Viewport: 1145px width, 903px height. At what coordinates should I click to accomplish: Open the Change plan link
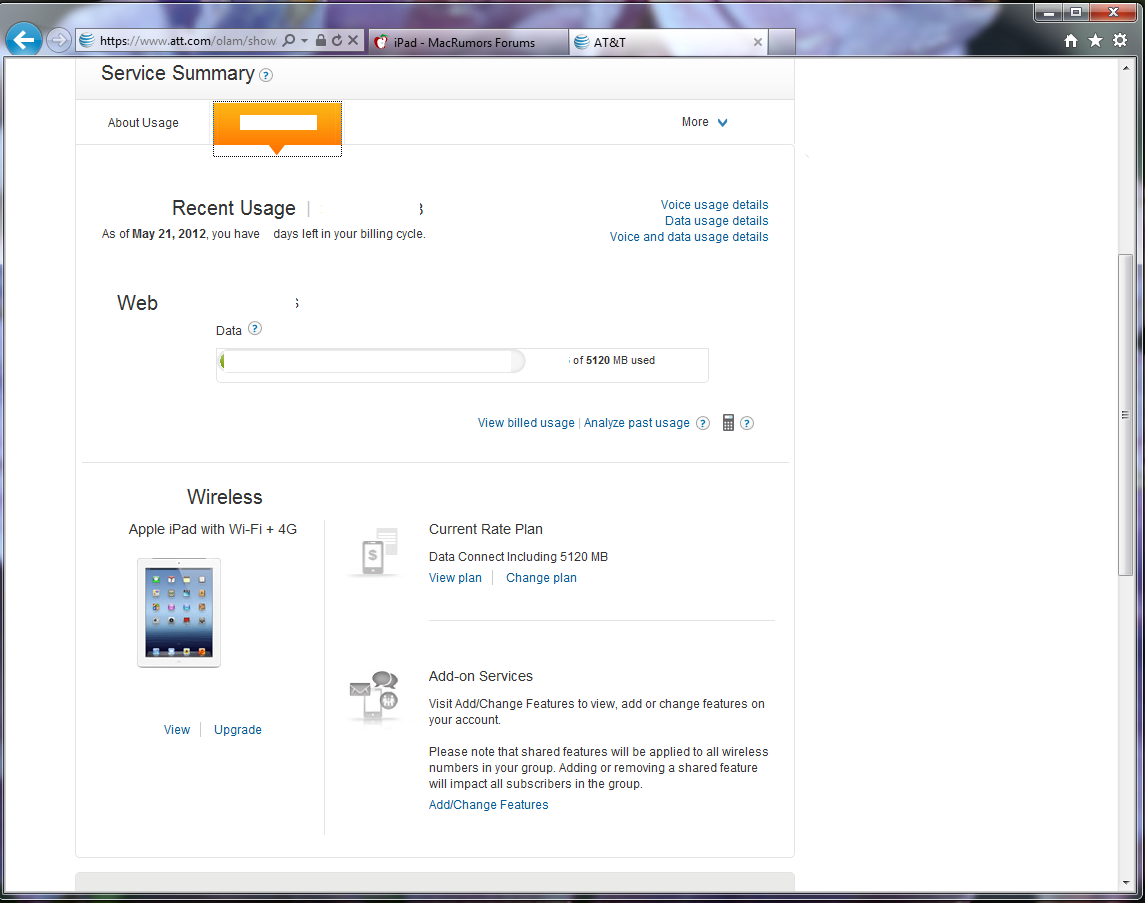click(x=541, y=577)
